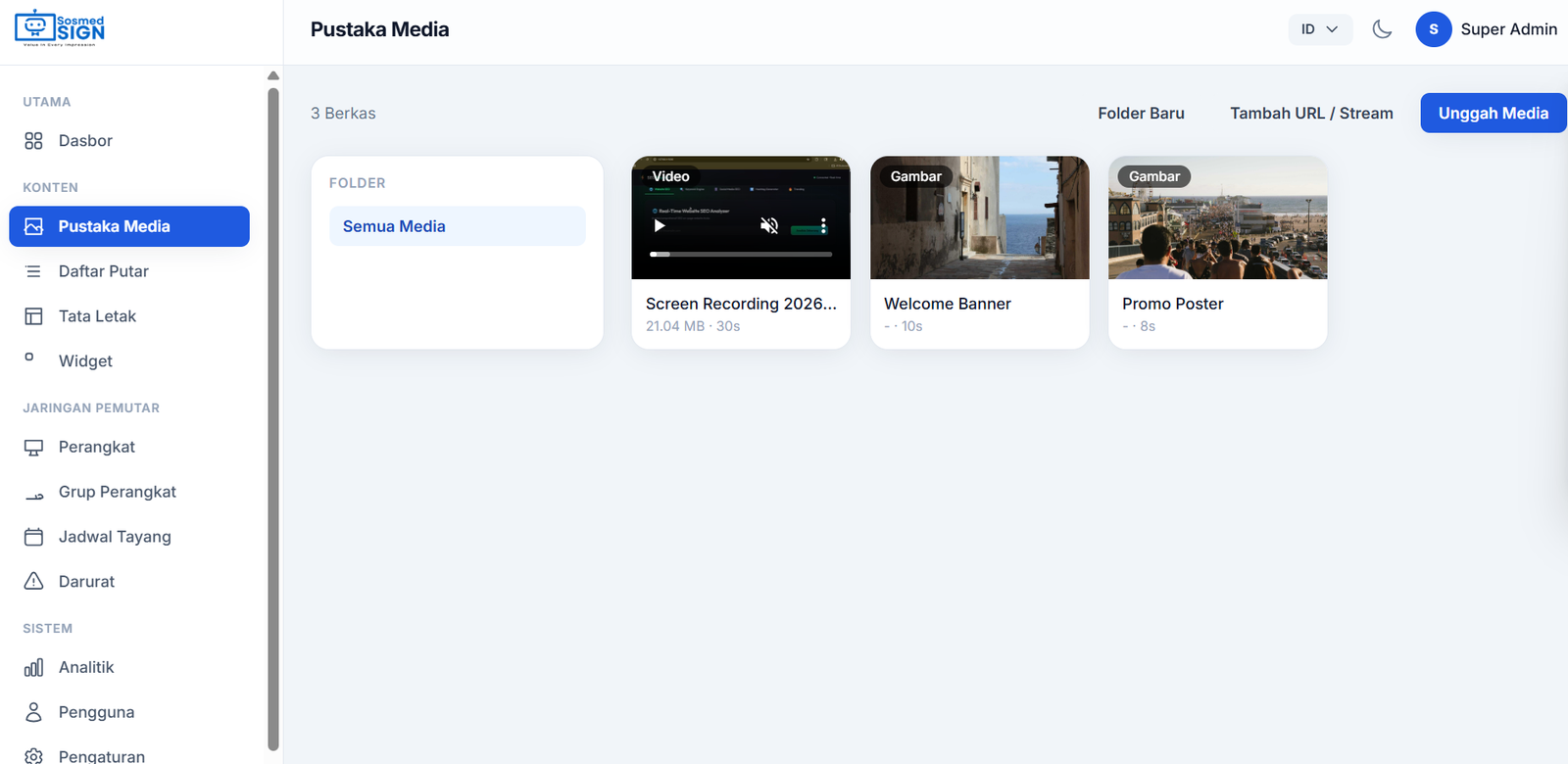This screenshot has height=764, width=1568.
Task: Expand the ID language dropdown
Action: (x=1320, y=29)
